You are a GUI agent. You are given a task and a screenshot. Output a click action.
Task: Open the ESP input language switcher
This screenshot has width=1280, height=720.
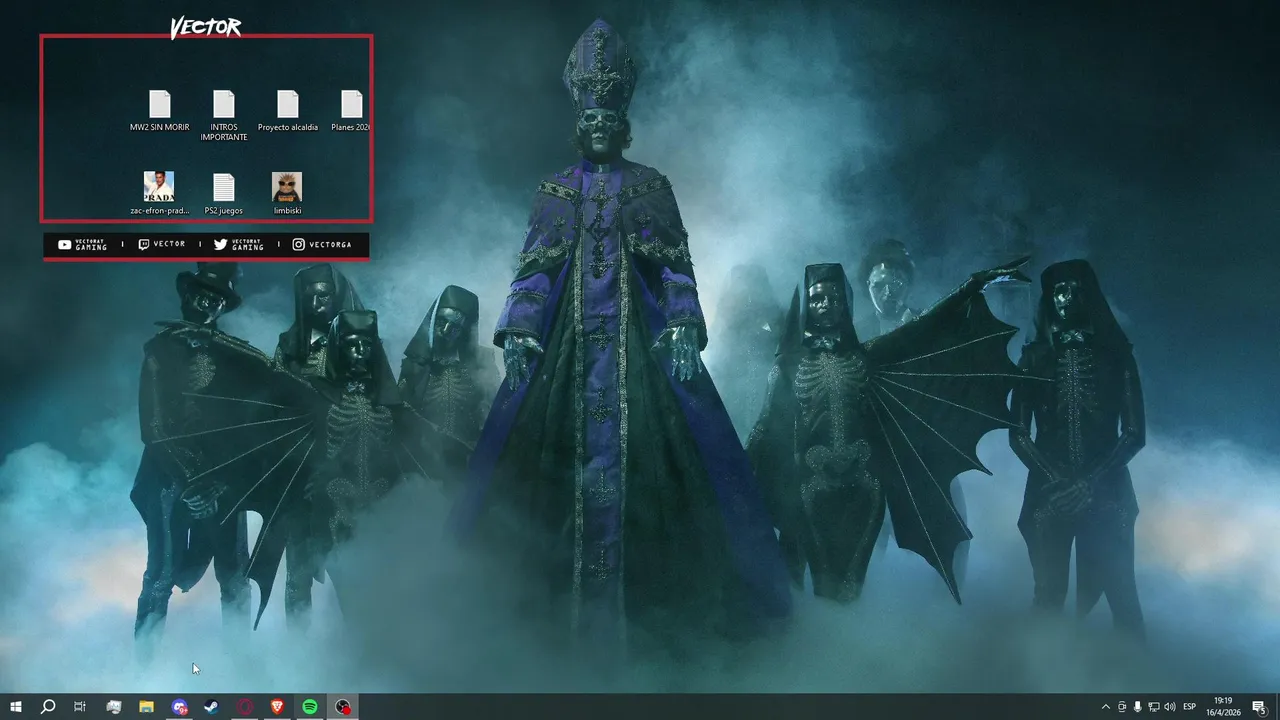click(x=1190, y=707)
